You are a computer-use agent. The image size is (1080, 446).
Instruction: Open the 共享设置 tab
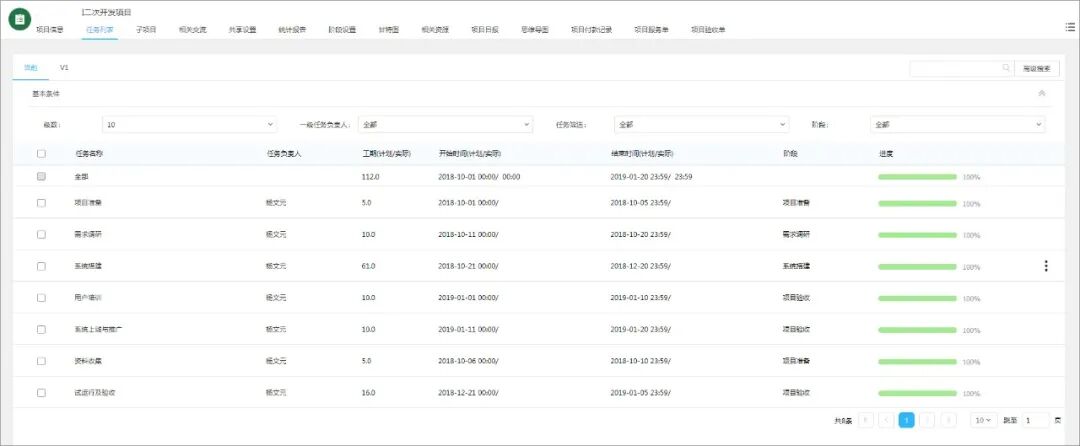click(x=242, y=30)
